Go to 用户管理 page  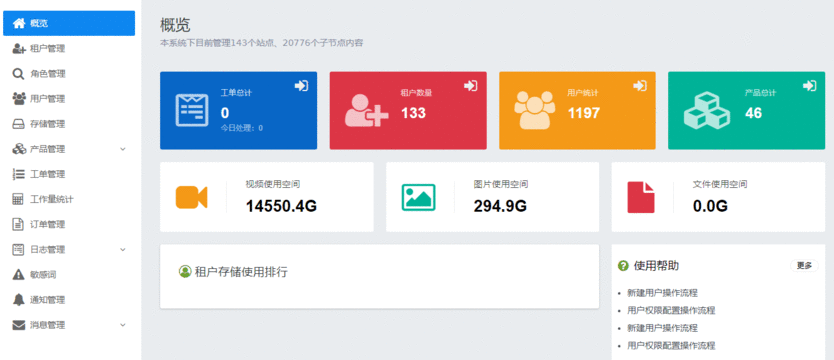pos(69,99)
